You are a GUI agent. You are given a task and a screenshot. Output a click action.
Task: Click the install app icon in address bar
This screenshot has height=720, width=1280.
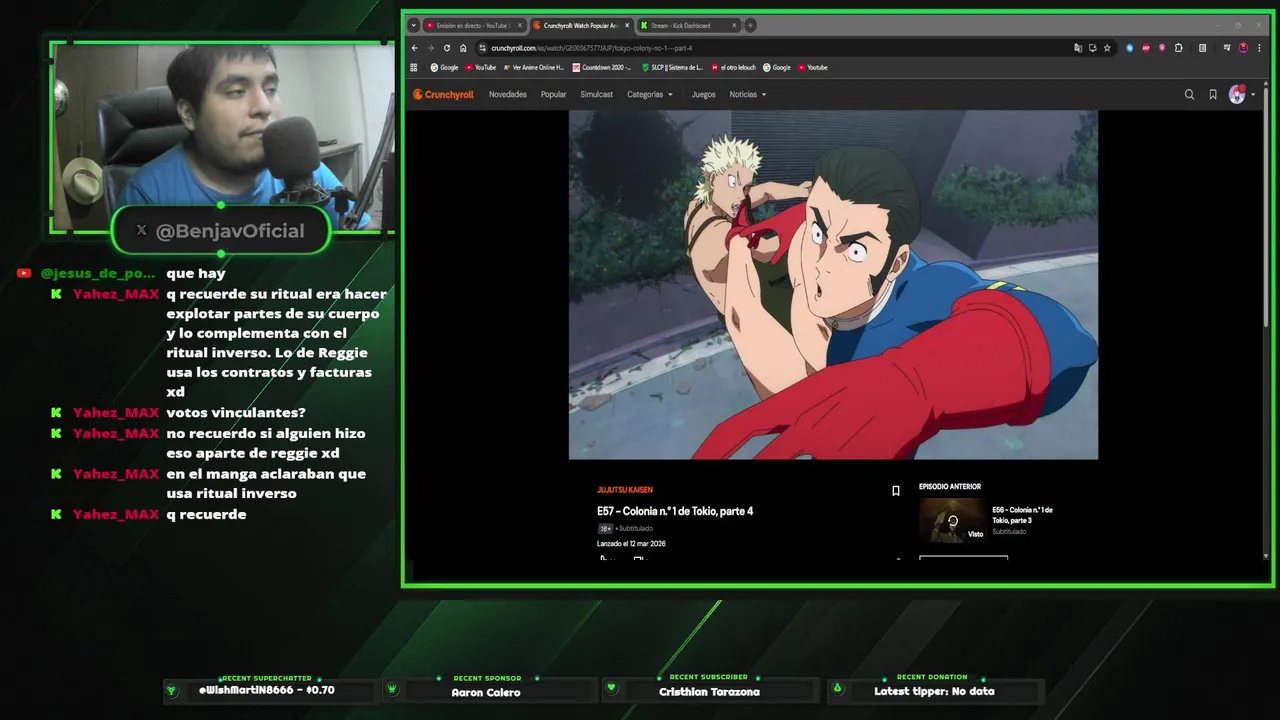tap(1092, 48)
